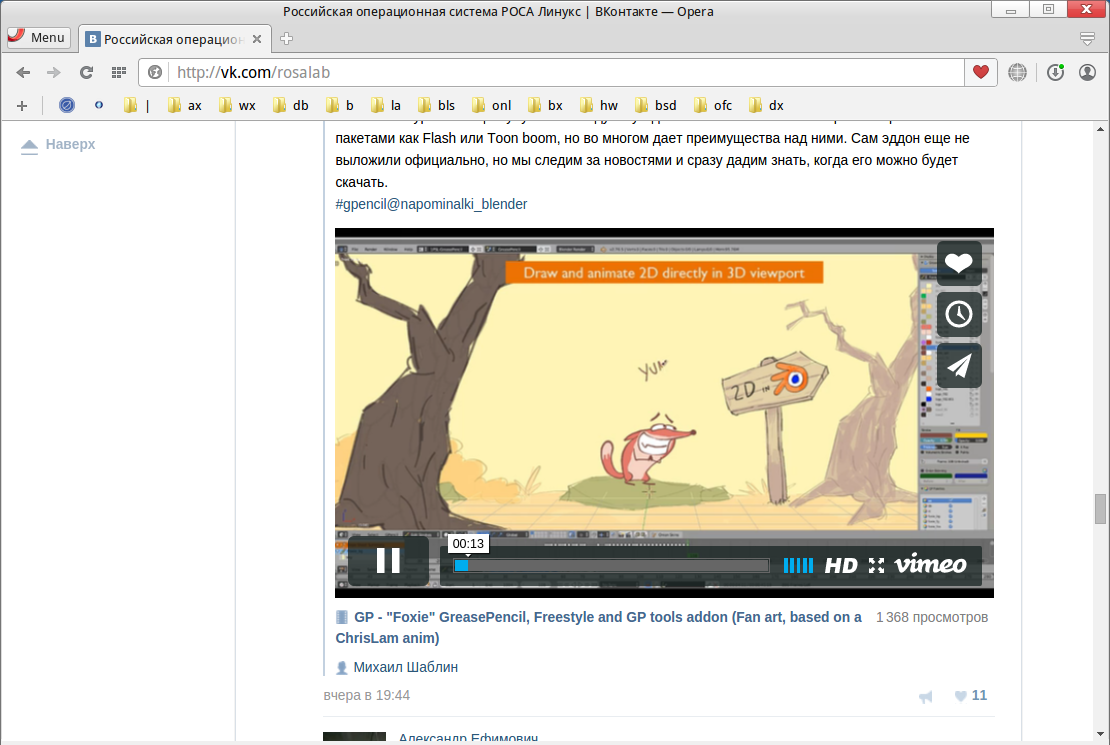Image resolution: width=1110 pixels, height=745 pixels.
Task: Click the #gpencil@napominalki_blender hashtag link
Action: click(431, 204)
